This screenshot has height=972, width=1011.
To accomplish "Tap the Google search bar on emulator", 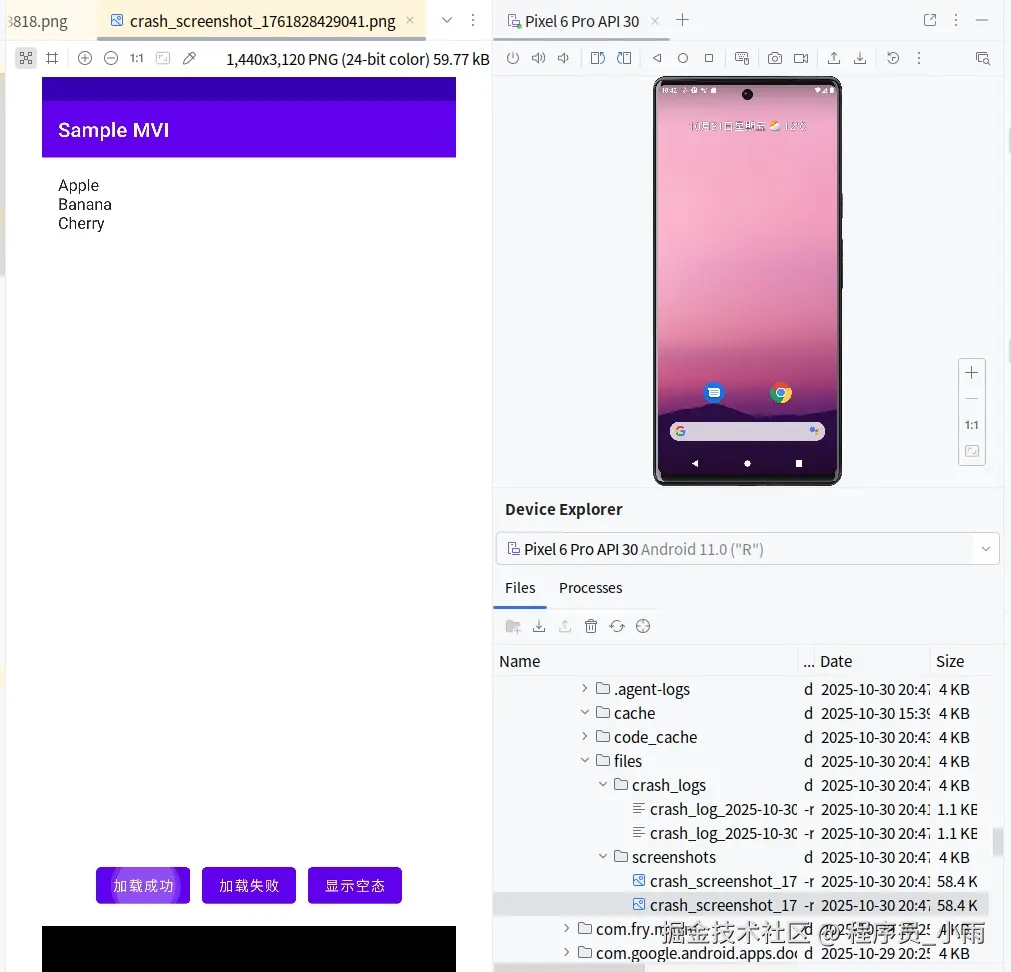I will [x=747, y=431].
